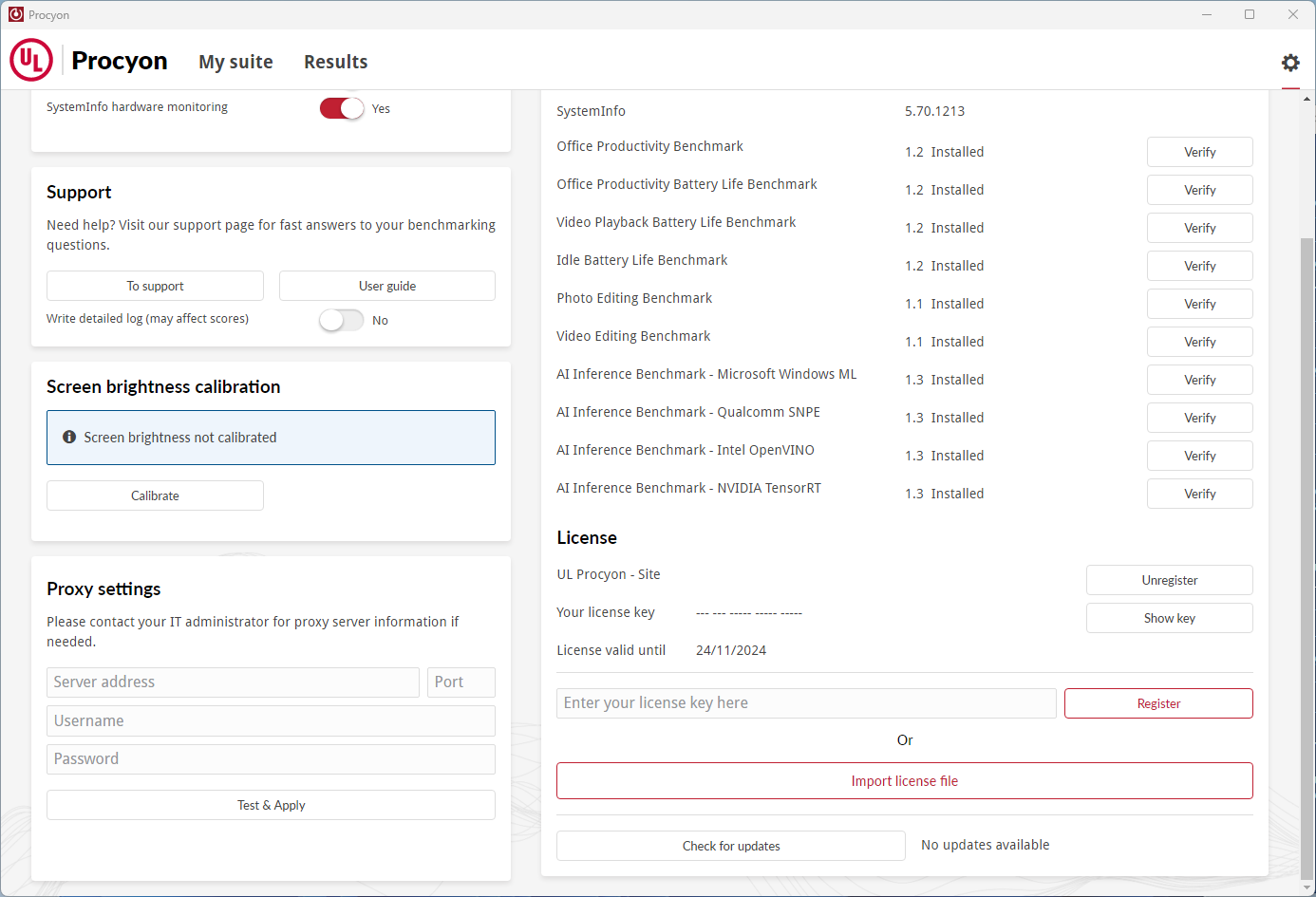
Task: Click 'Video Editing Benchmark' label
Action: point(633,336)
